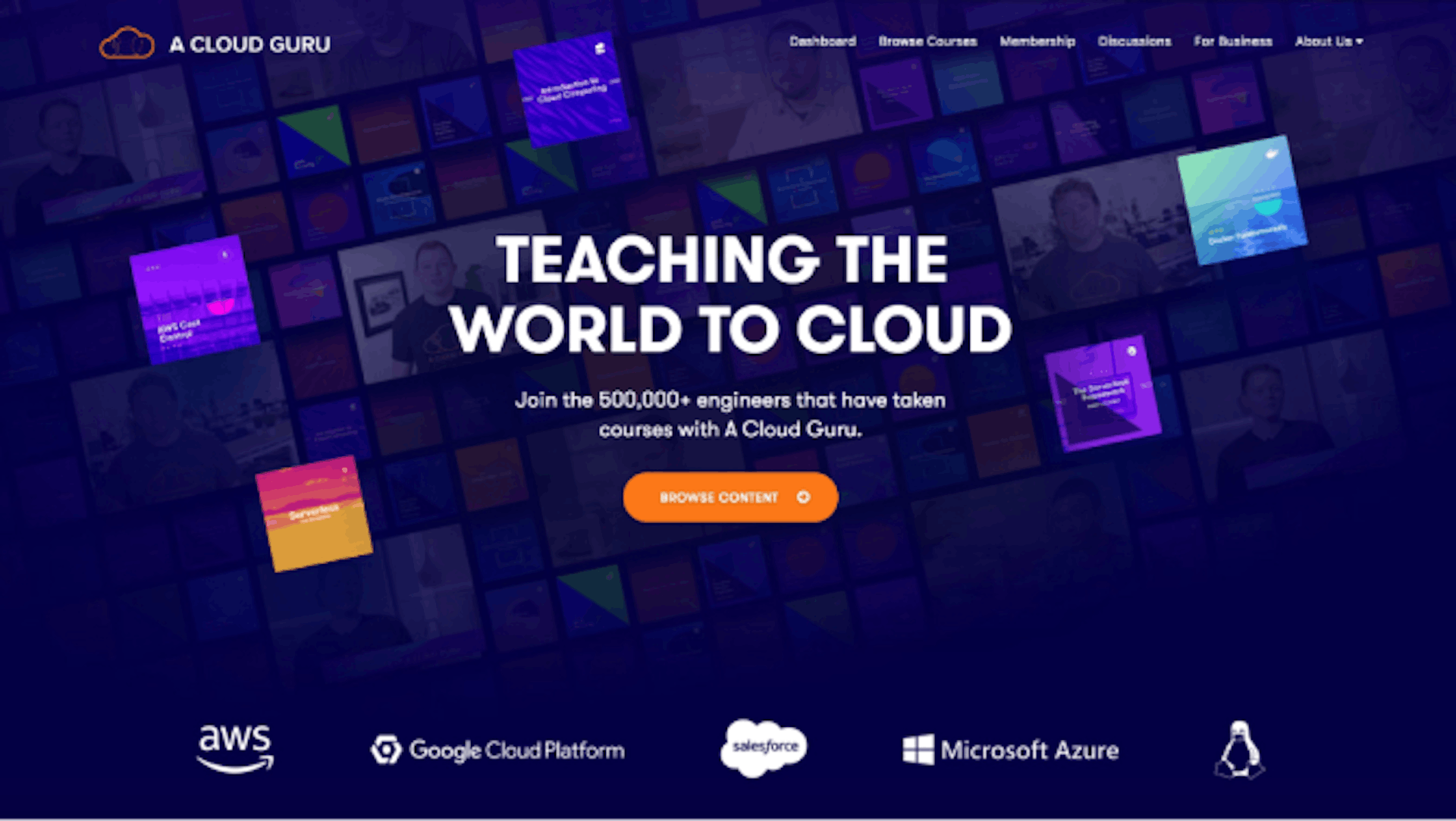
Task: Click the A CLOUD GURU wordmark text
Action: coord(249,45)
